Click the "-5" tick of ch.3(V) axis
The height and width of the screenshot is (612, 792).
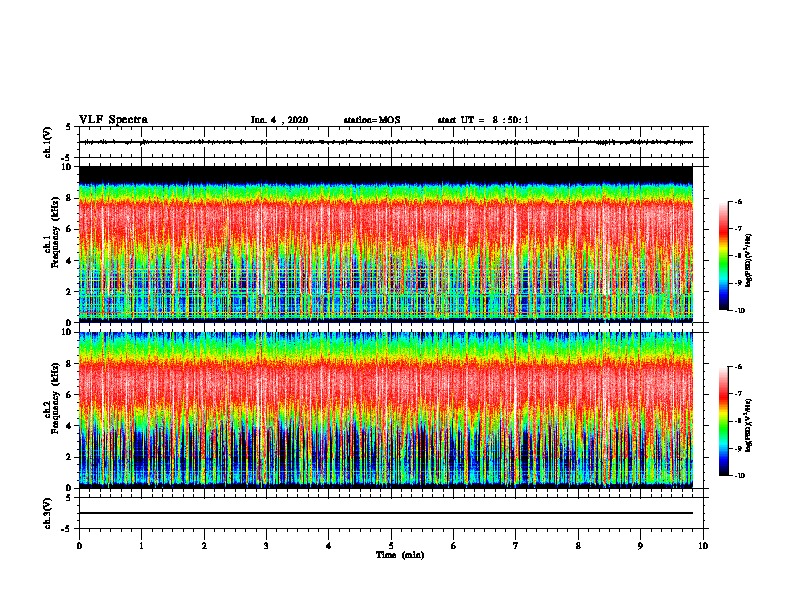click(67, 529)
